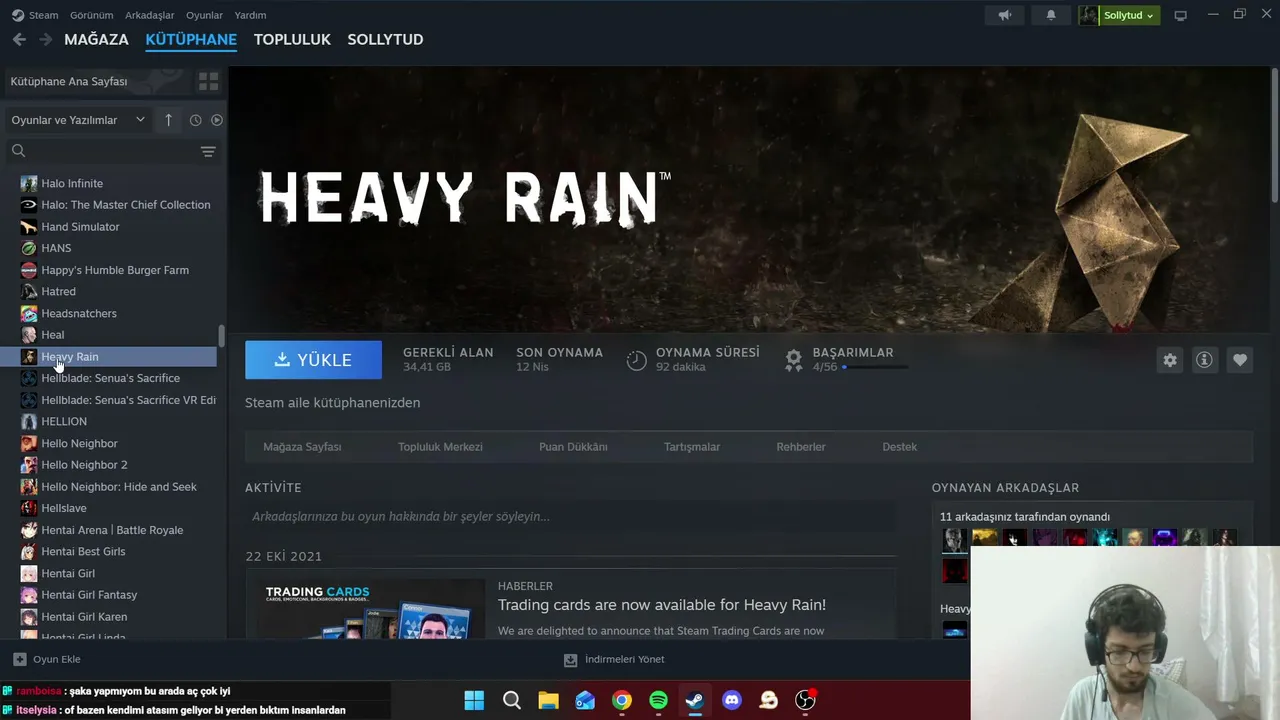Viewport: 1280px width, 720px height.
Task: Switch library to grid view icon
Action: (208, 81)
